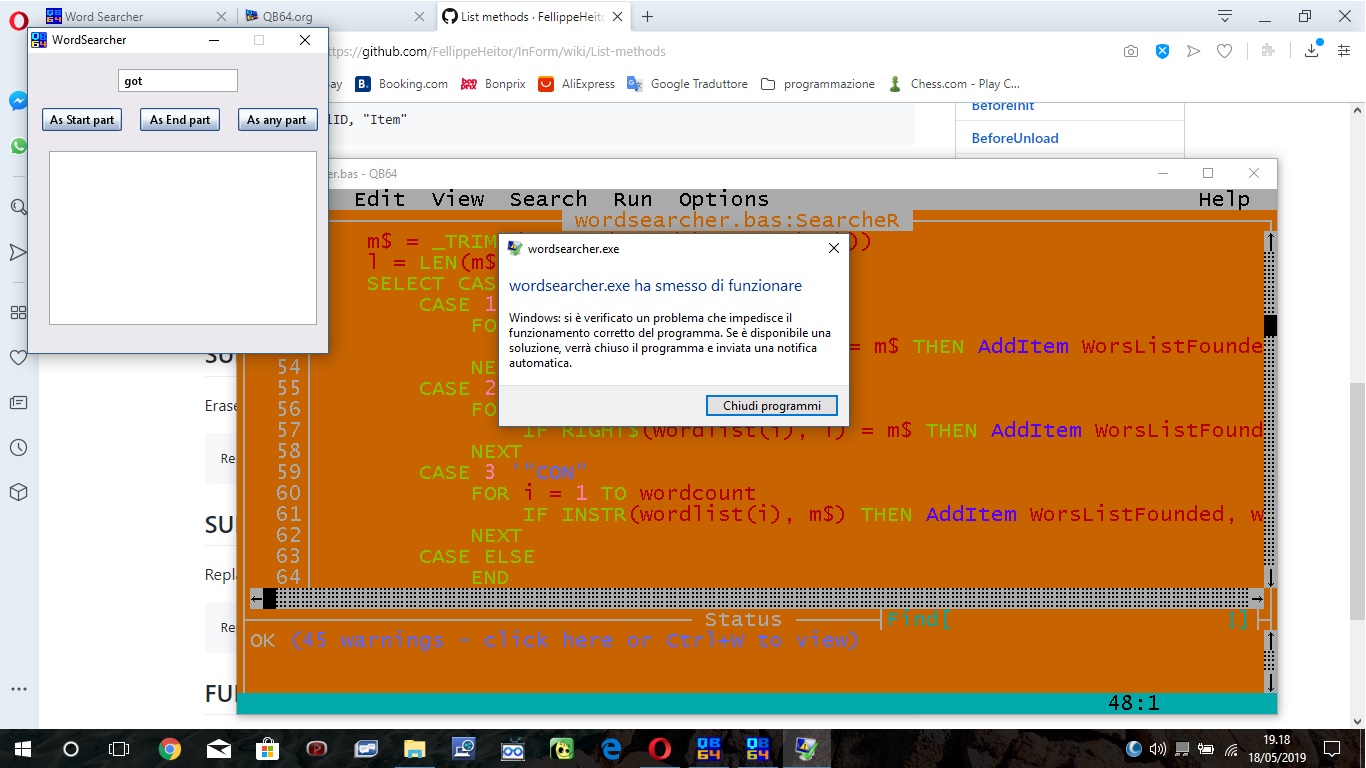Open the BeforeUnload wiki link

tap(1015, 138)
